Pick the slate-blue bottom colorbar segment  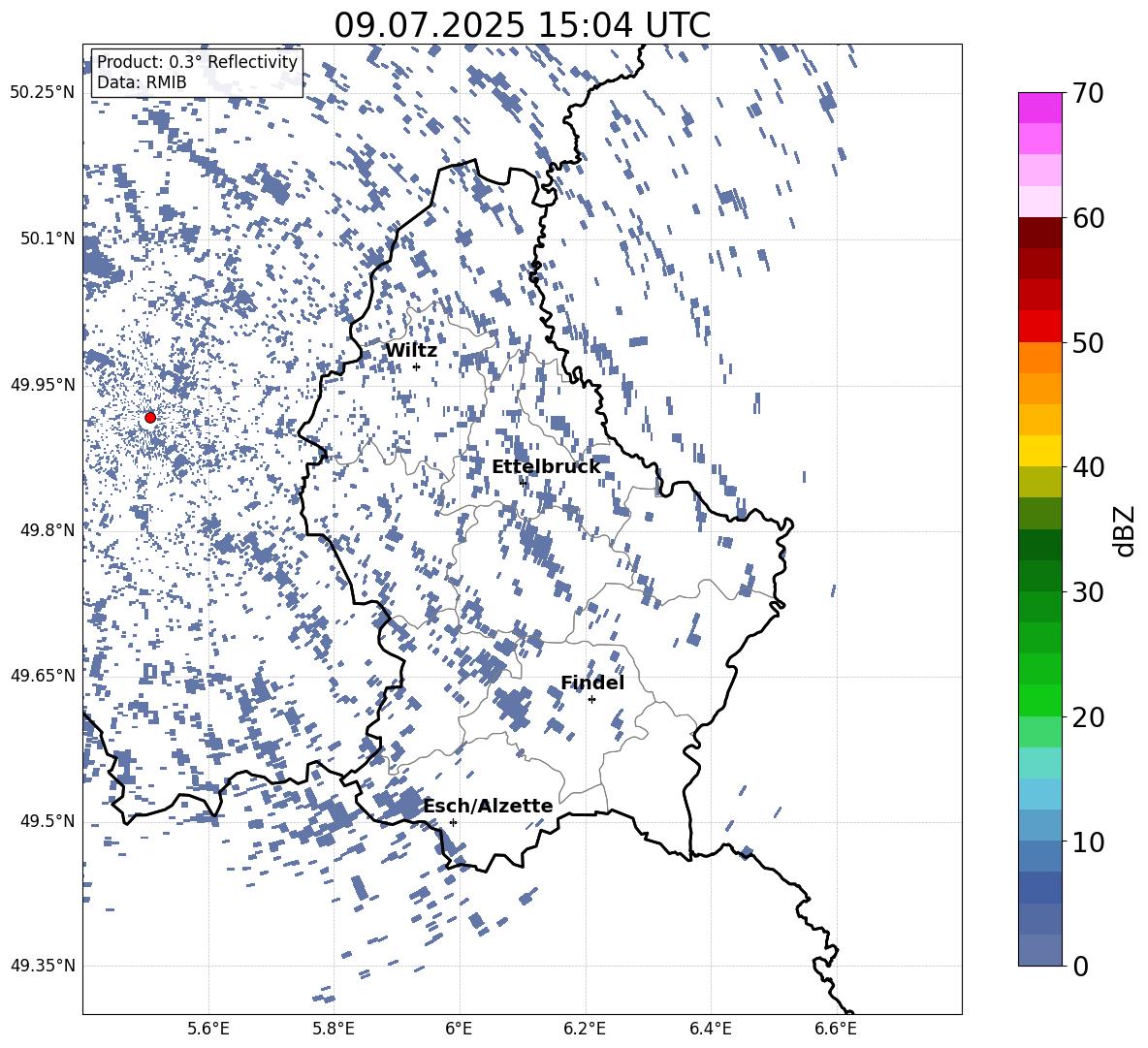tap(1040, 950)
